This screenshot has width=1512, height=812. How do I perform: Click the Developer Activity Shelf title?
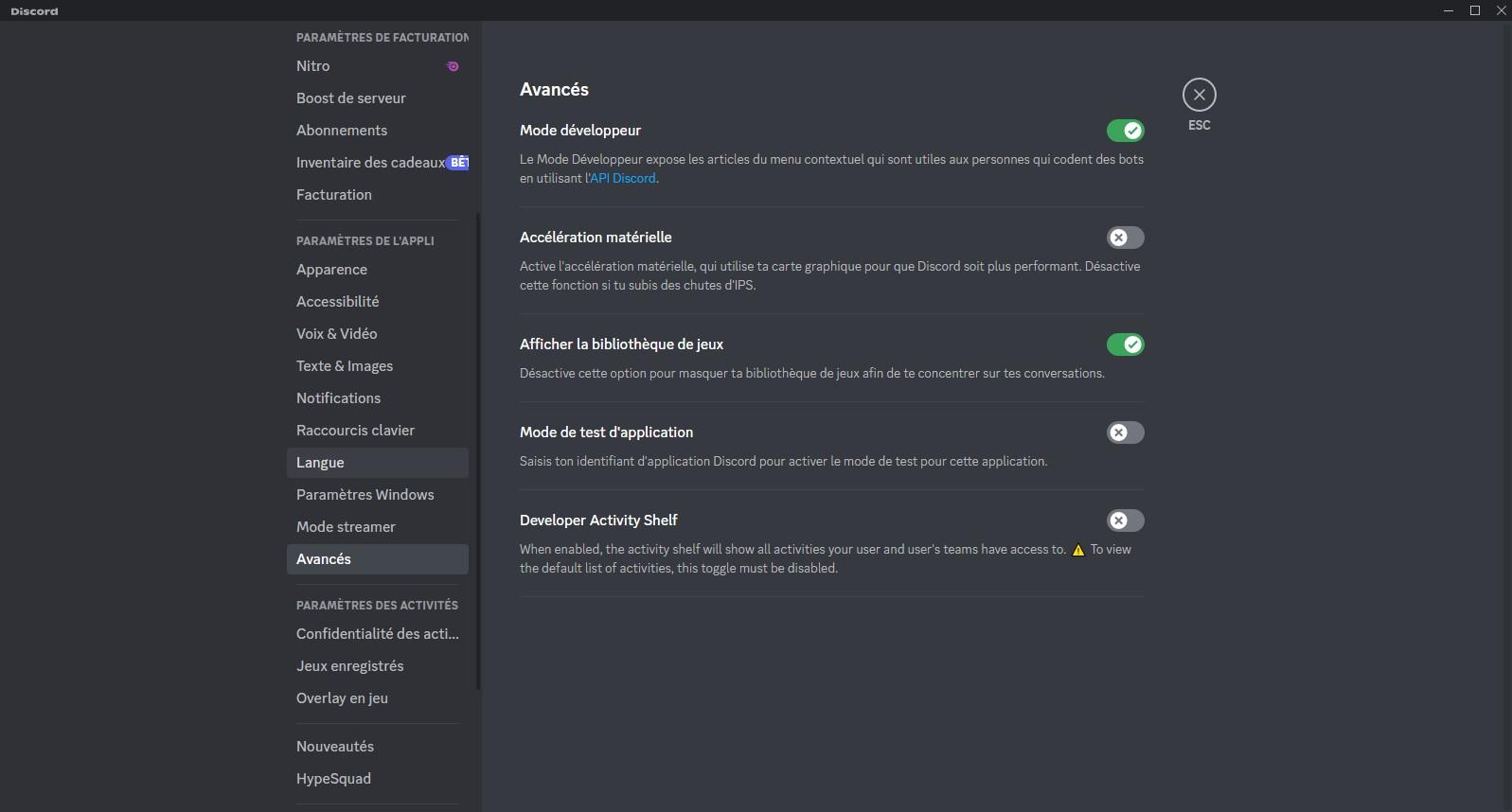click(598, 521)
